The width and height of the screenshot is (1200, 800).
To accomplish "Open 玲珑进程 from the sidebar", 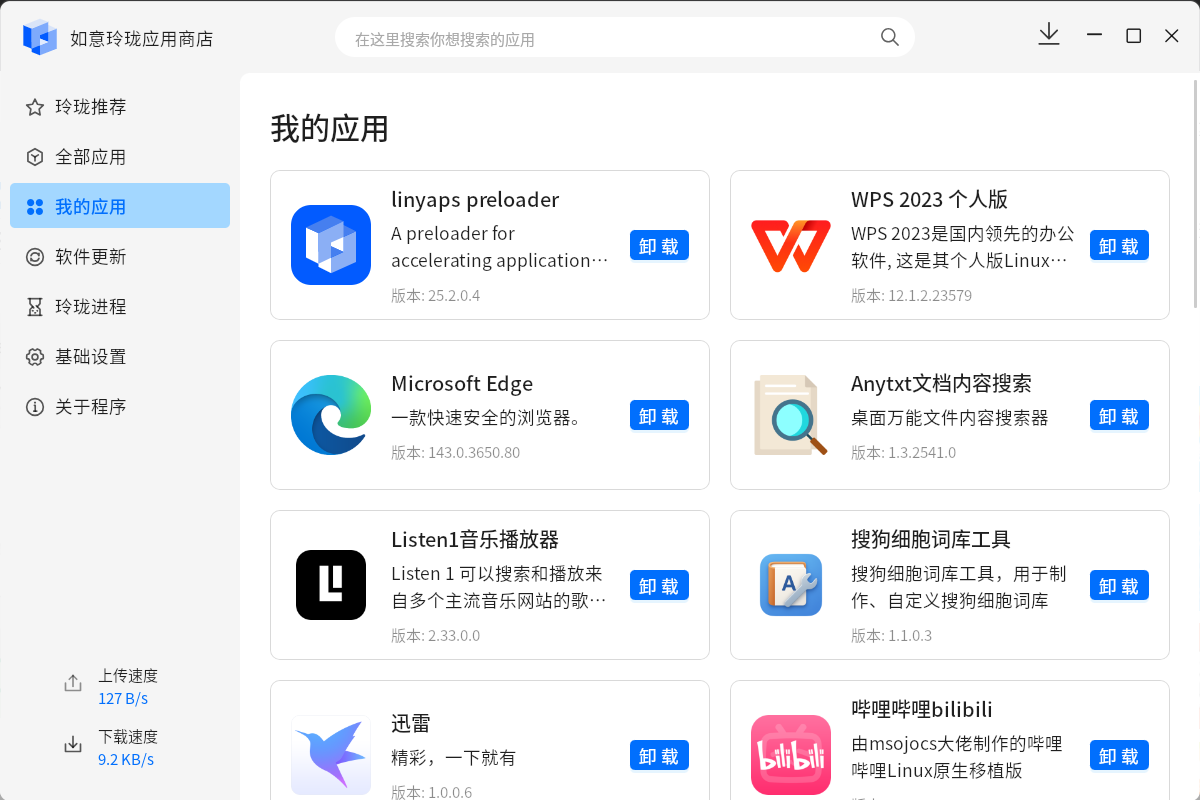I will (x=120, y=307).
